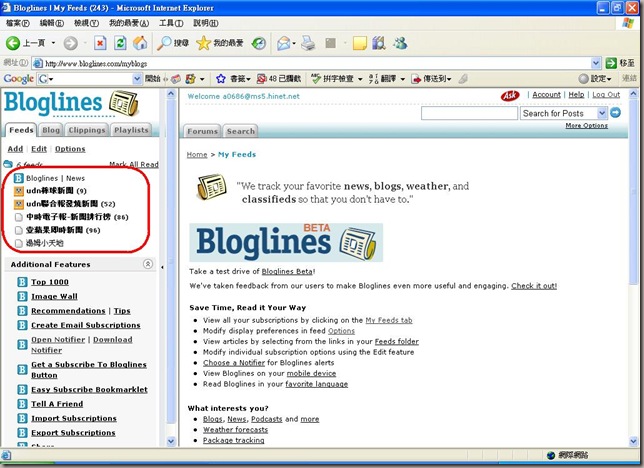Switch to the Feeds tab

pos(21,130)
